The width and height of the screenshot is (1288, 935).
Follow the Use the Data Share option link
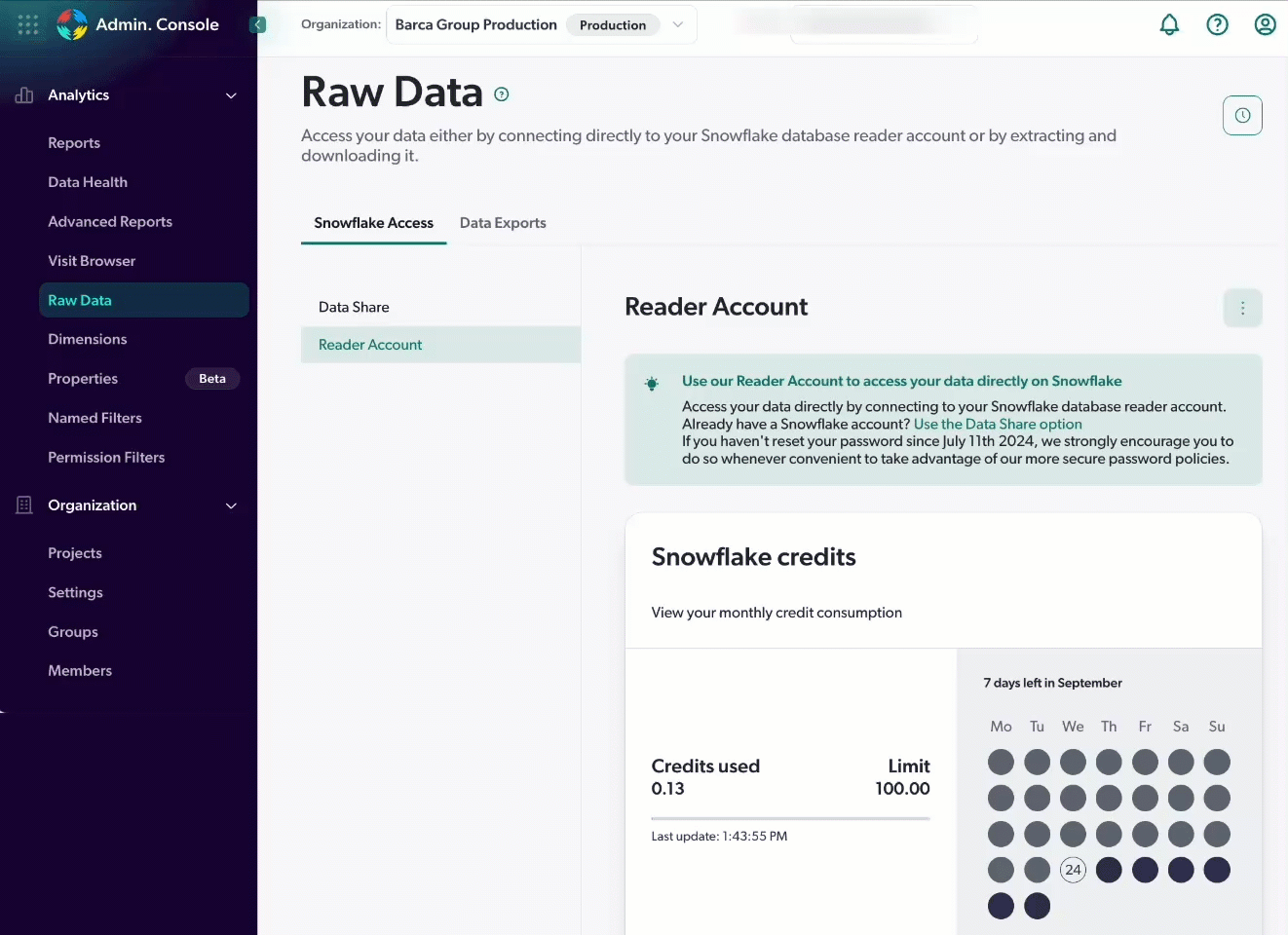[997, 424]
